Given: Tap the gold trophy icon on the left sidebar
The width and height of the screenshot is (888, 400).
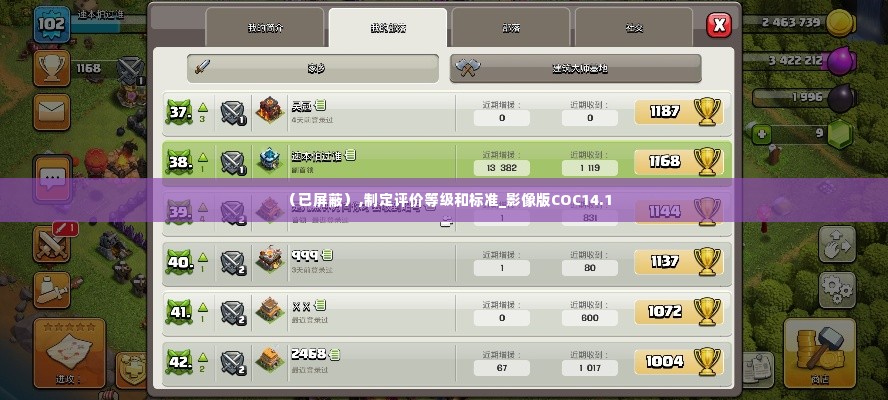Looking at the screenshot, I should [x=52, y=68].
